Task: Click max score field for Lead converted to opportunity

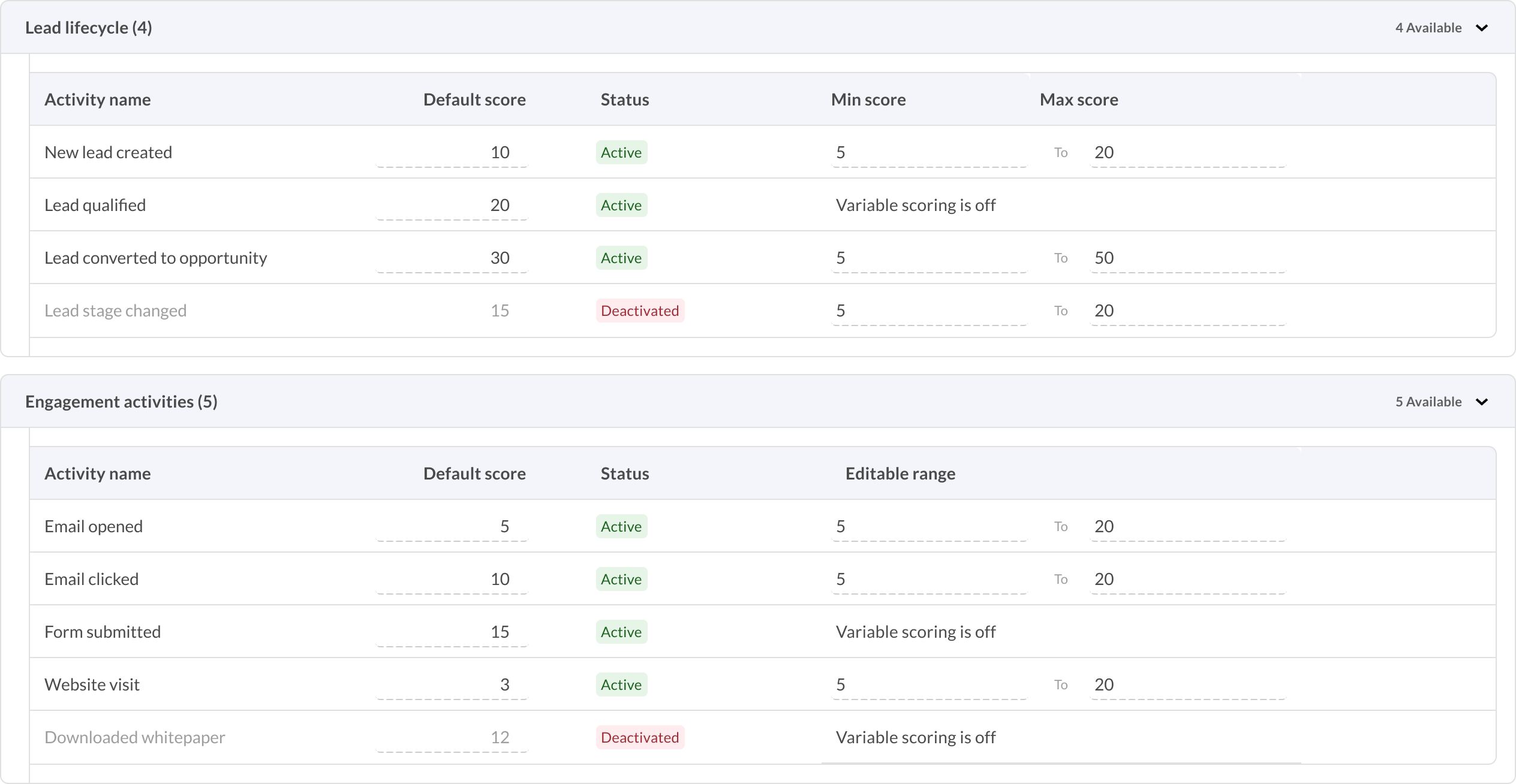Action: point(1187,258)
